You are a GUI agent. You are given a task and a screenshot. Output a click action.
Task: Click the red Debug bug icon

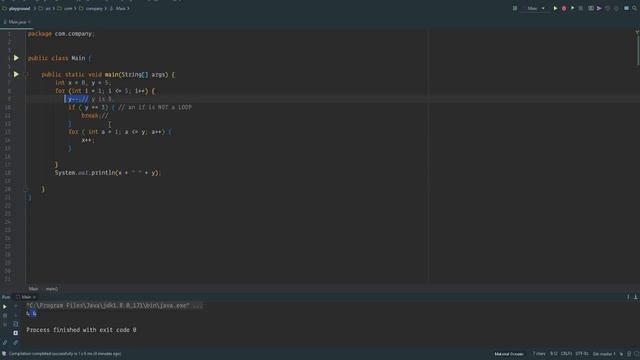tap(564, 8)
